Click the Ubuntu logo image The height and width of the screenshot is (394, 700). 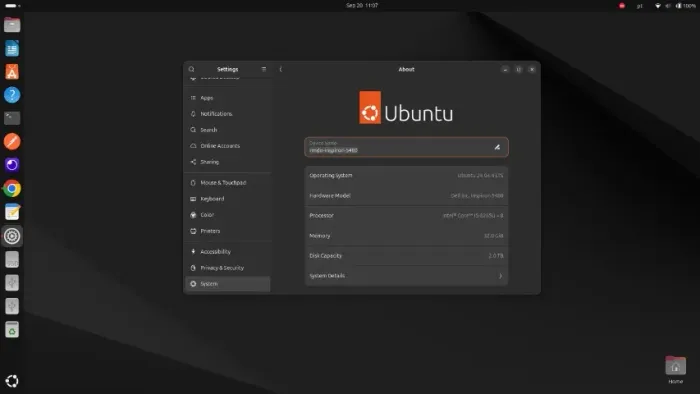click(x=406, y=108)
